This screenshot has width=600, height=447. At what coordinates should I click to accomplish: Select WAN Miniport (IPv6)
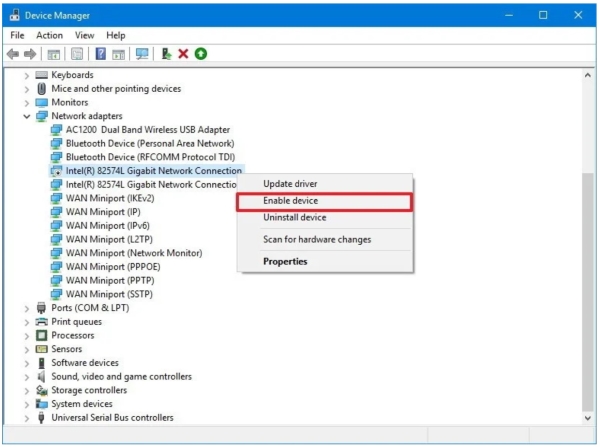tap(108, 226)
